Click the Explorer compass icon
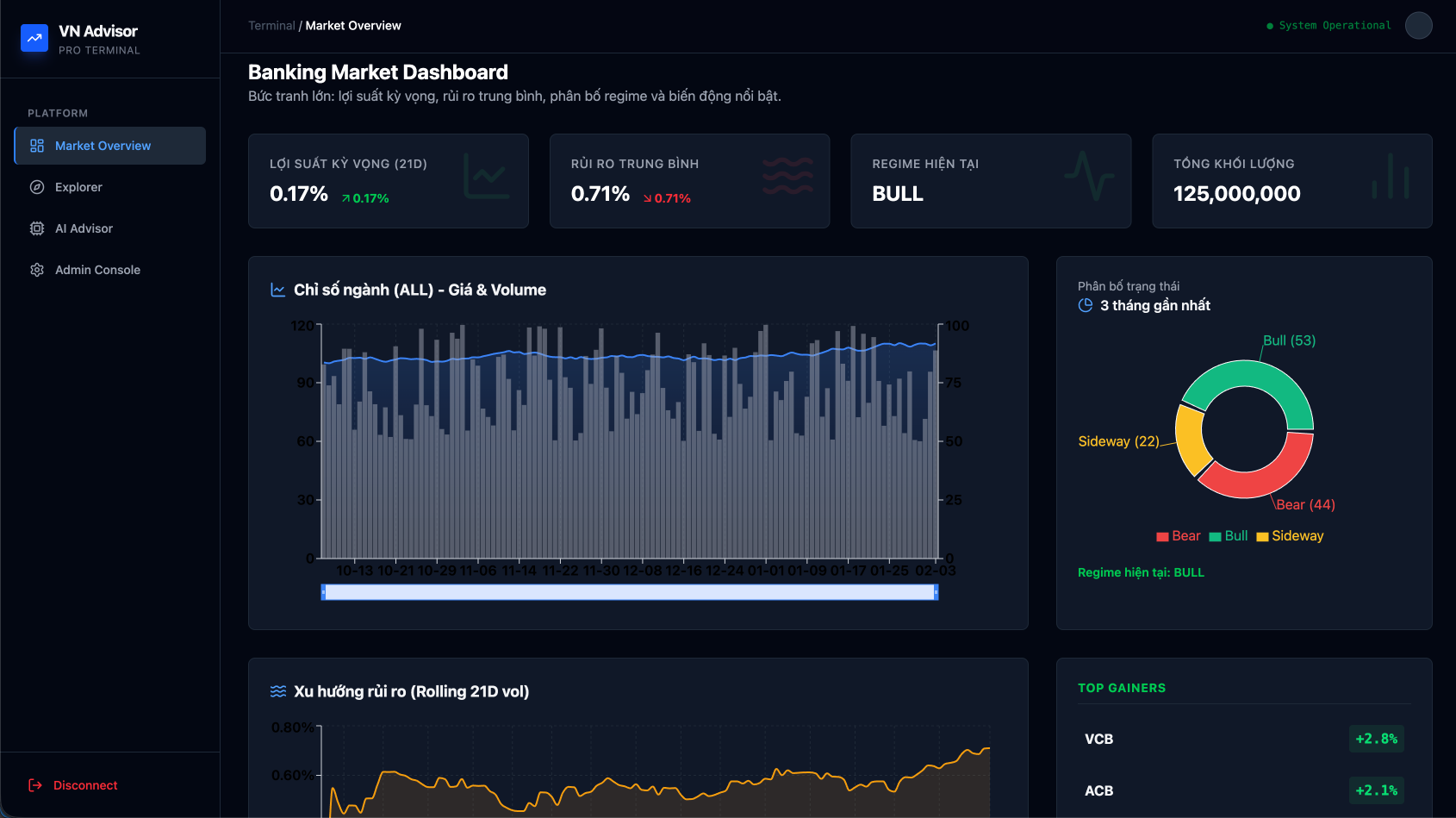Screen dimensions: 1456x818 (37, 187)
